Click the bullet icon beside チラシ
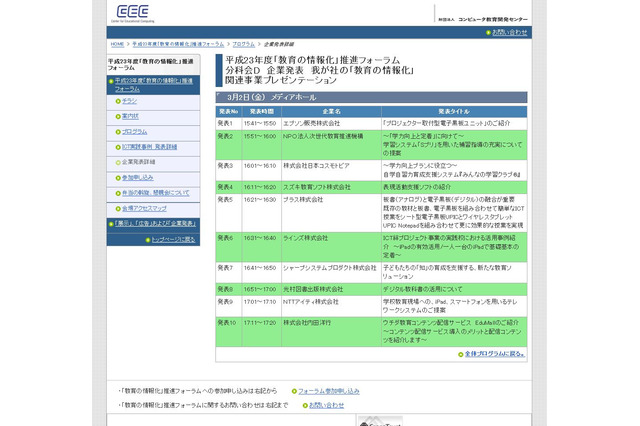The width and height of the screenshot is (640, 426). pos(118,101)
